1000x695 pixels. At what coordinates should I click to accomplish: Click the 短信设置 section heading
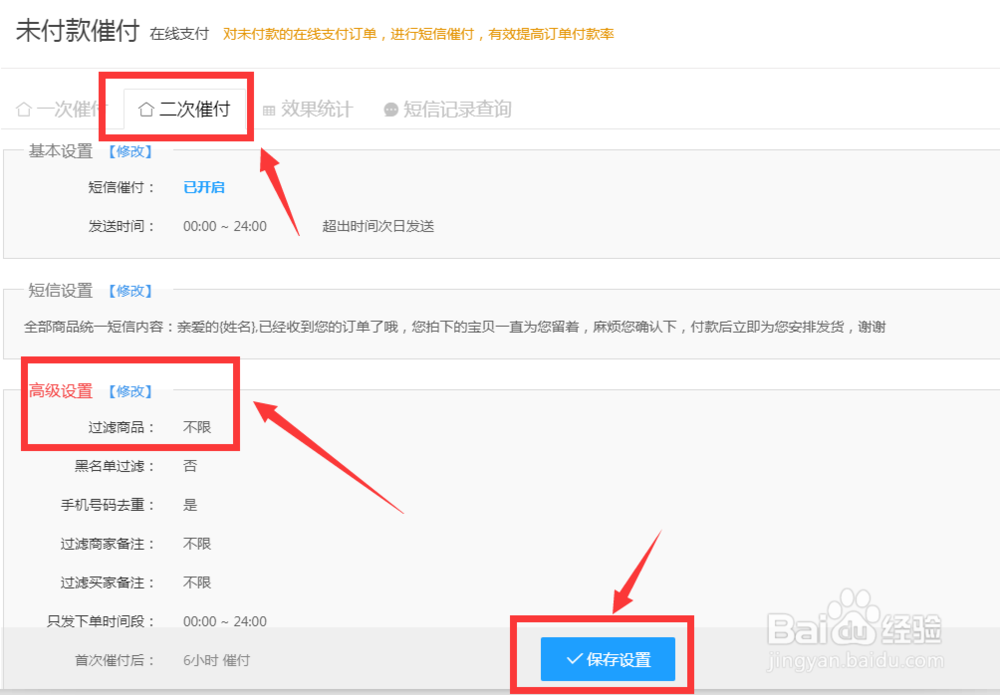61,291
